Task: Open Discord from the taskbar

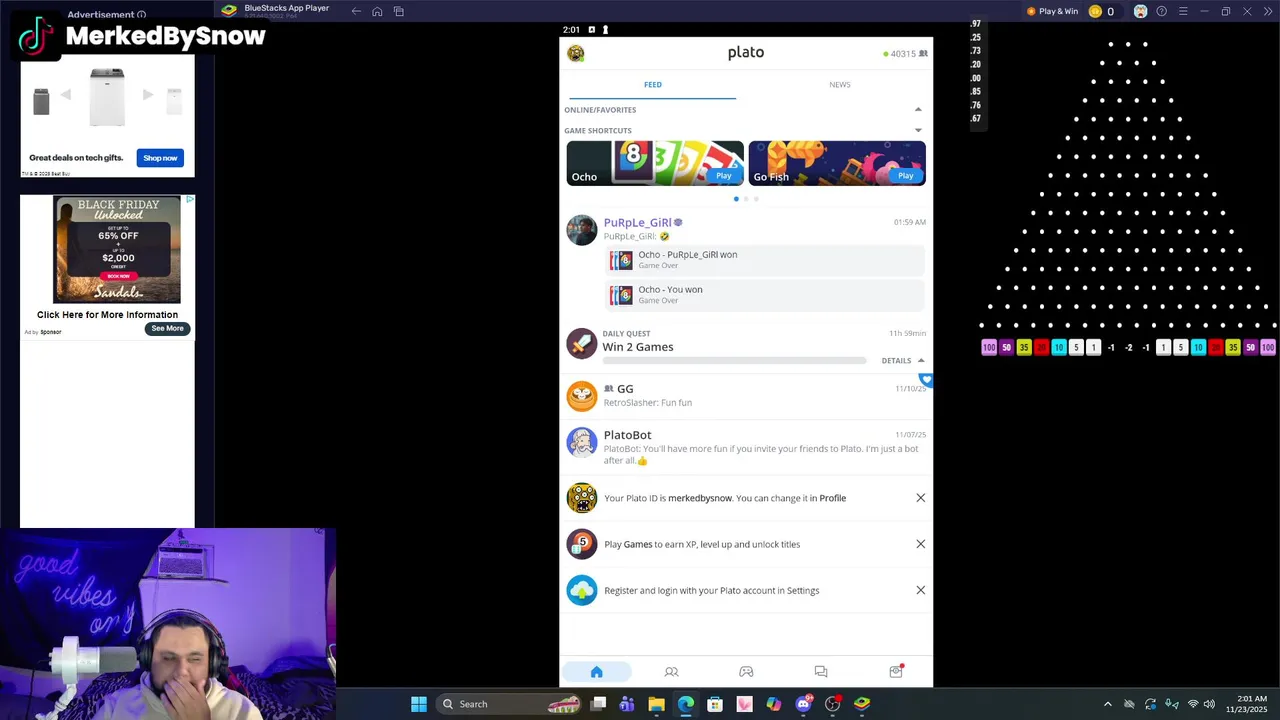Action: click(x=803, y=704)
